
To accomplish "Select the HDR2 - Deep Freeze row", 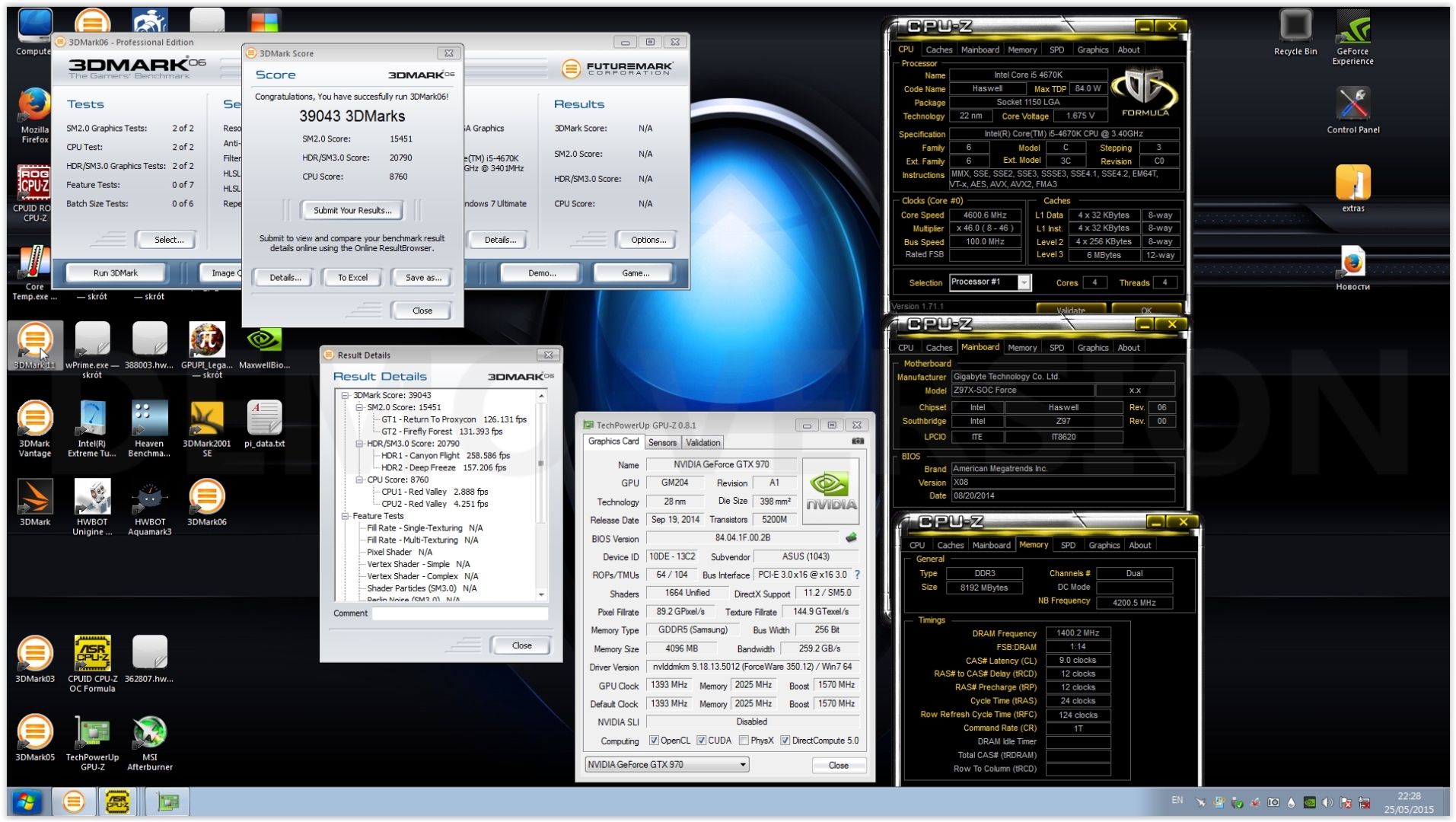I will click(x=443, y=468).
